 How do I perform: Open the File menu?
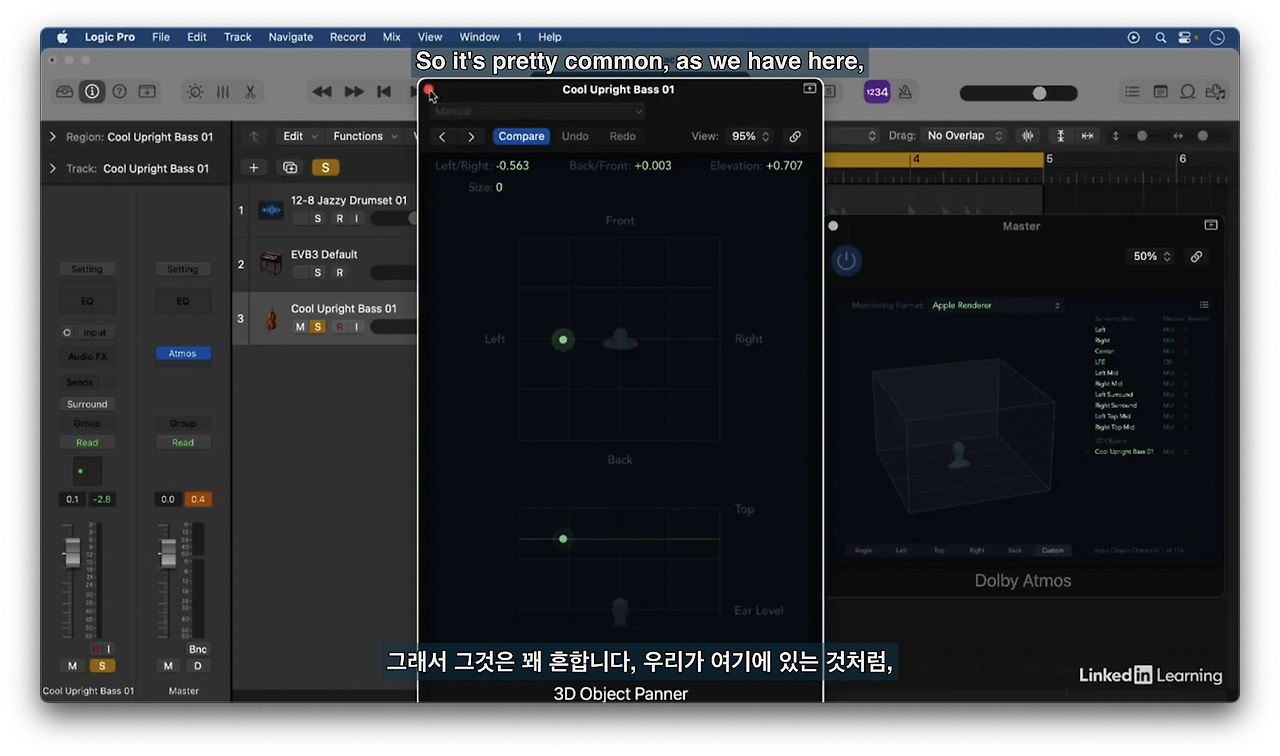click(161, 37)
